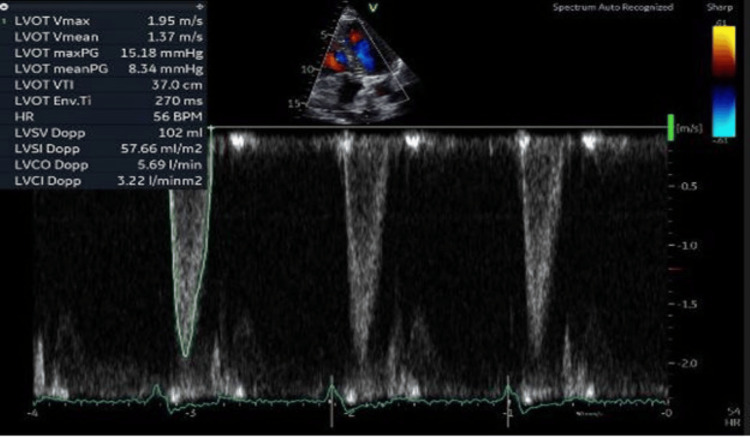The width and height of the screenshot is (750, 437).
Task: Select the LVCI Dopp measurement row
Action: [x=103, y=181]
